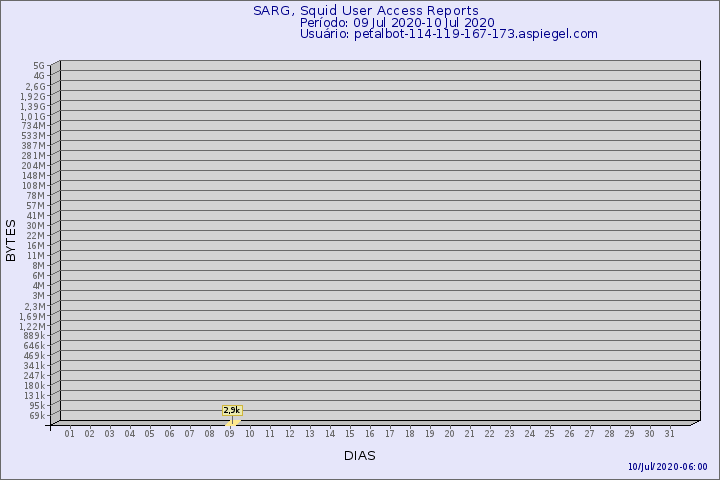
Task: Click day 05 on the x-axis
Action: tap(149, 434)
